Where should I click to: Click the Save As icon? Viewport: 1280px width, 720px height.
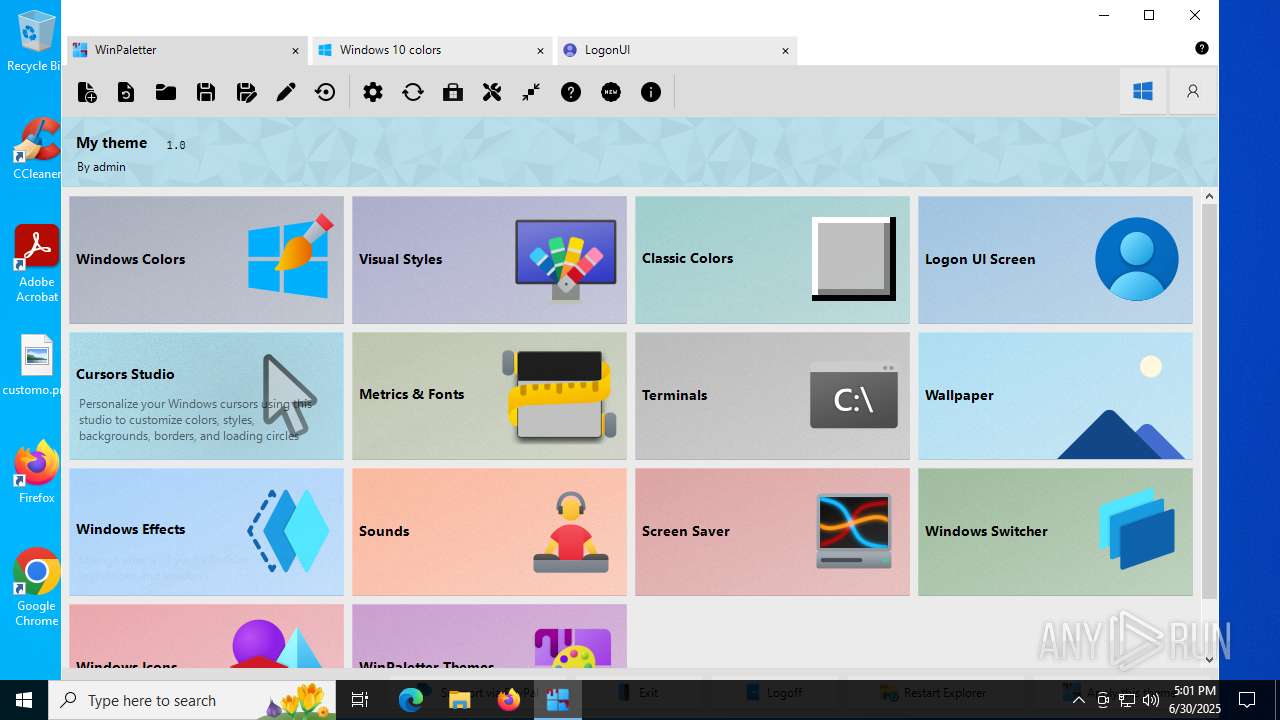coord(246,92)
